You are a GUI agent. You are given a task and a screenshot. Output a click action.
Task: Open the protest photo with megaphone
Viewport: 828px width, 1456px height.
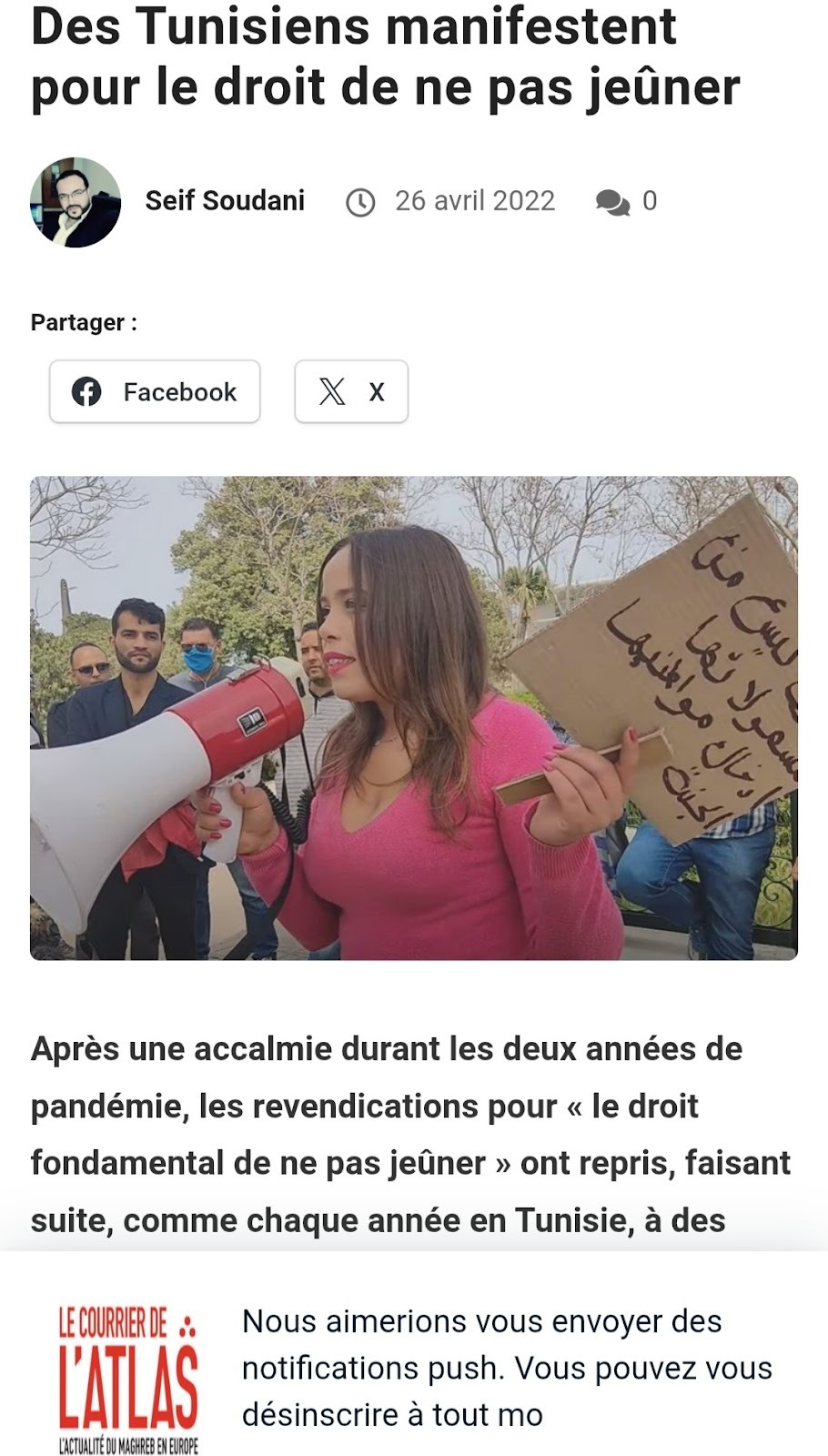[414, 718]
